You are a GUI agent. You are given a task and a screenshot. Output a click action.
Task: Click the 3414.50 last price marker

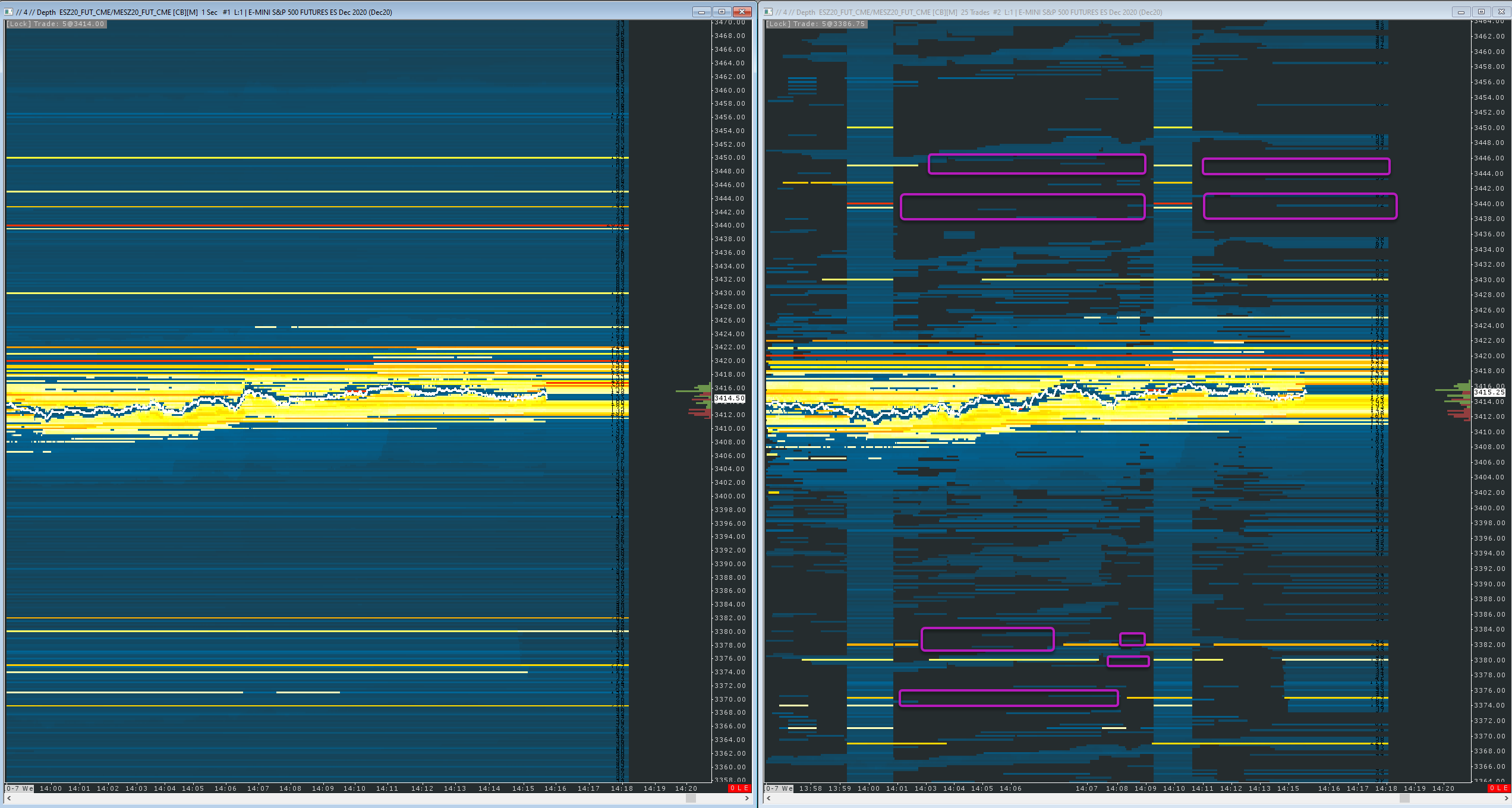pyautogui.click(x=729, y=399)
